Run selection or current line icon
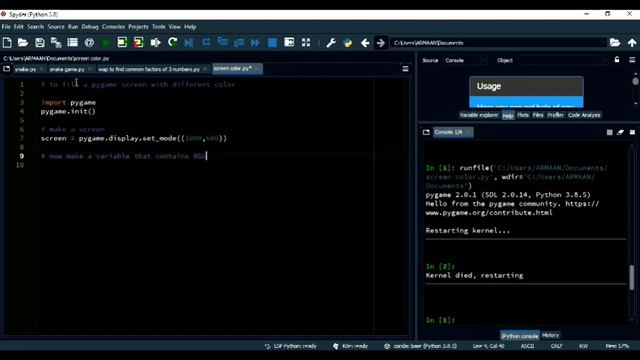This screenshot has height=360, width=640. [156, 42]
